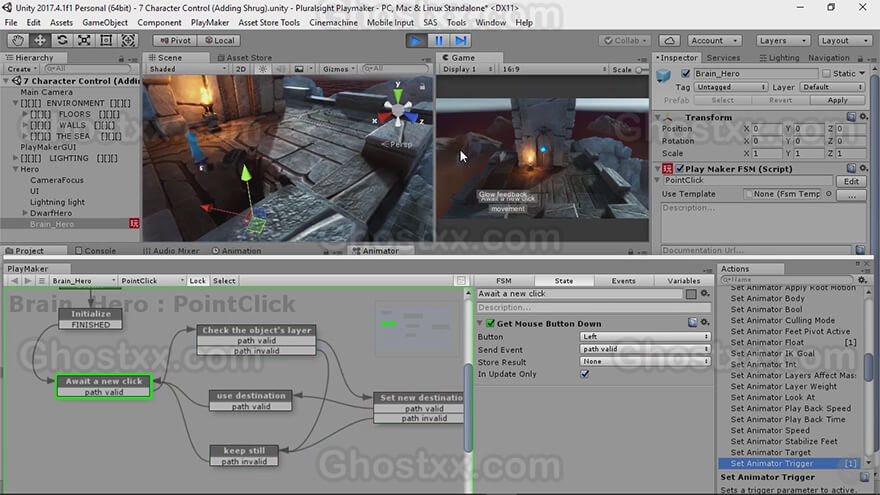
Task: Click the Pause button
Action: pyautogui.click(x=438, y=40)
